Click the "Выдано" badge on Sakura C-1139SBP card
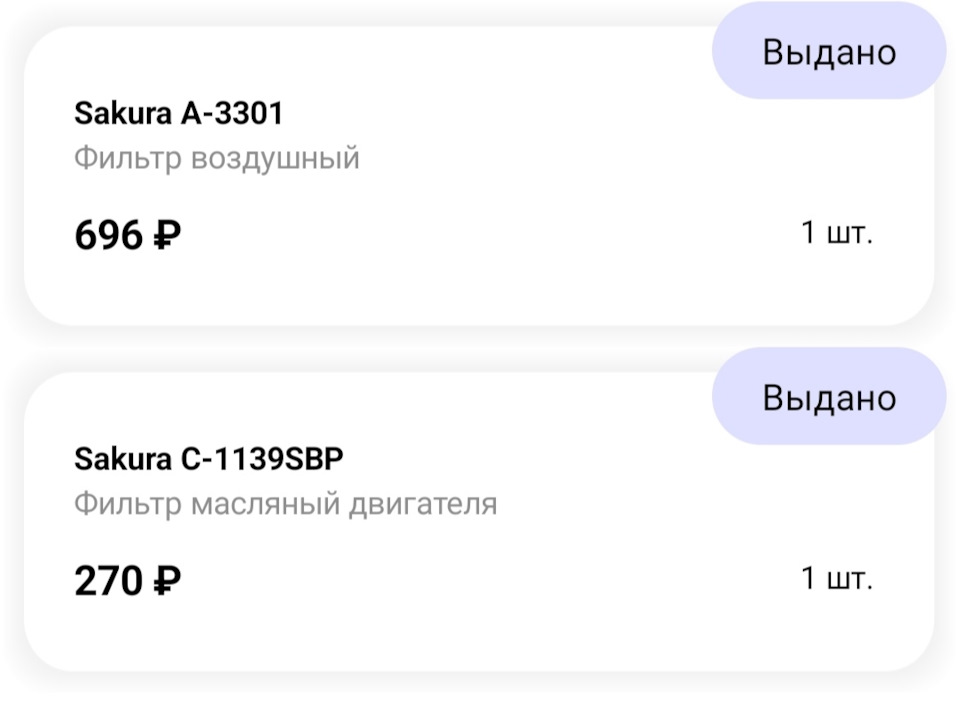The width and height of the screenshot is (960, 712). pyautogui.click(x=829, y=398)
